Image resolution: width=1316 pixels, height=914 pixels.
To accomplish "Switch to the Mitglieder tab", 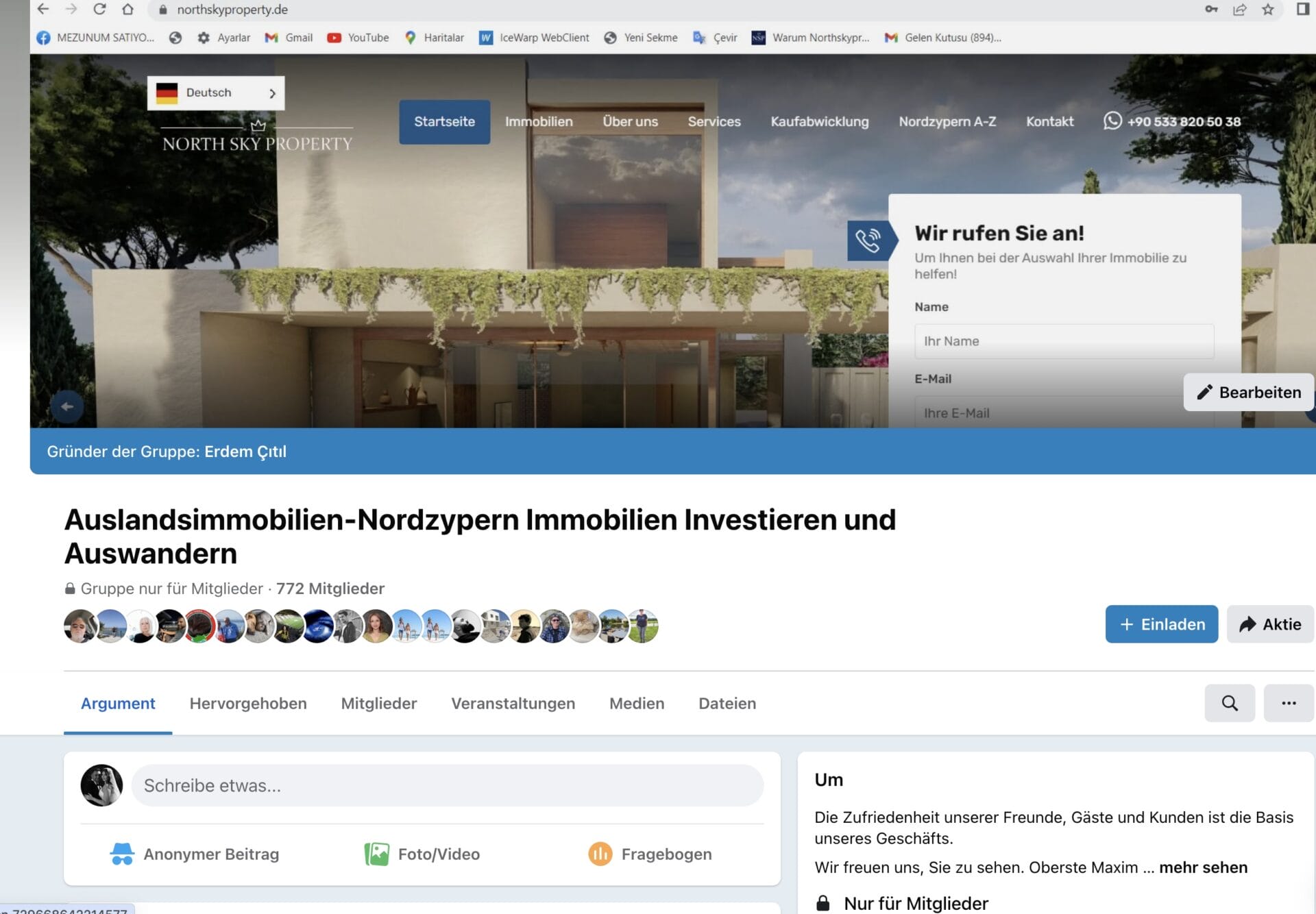I will (378, 704).
